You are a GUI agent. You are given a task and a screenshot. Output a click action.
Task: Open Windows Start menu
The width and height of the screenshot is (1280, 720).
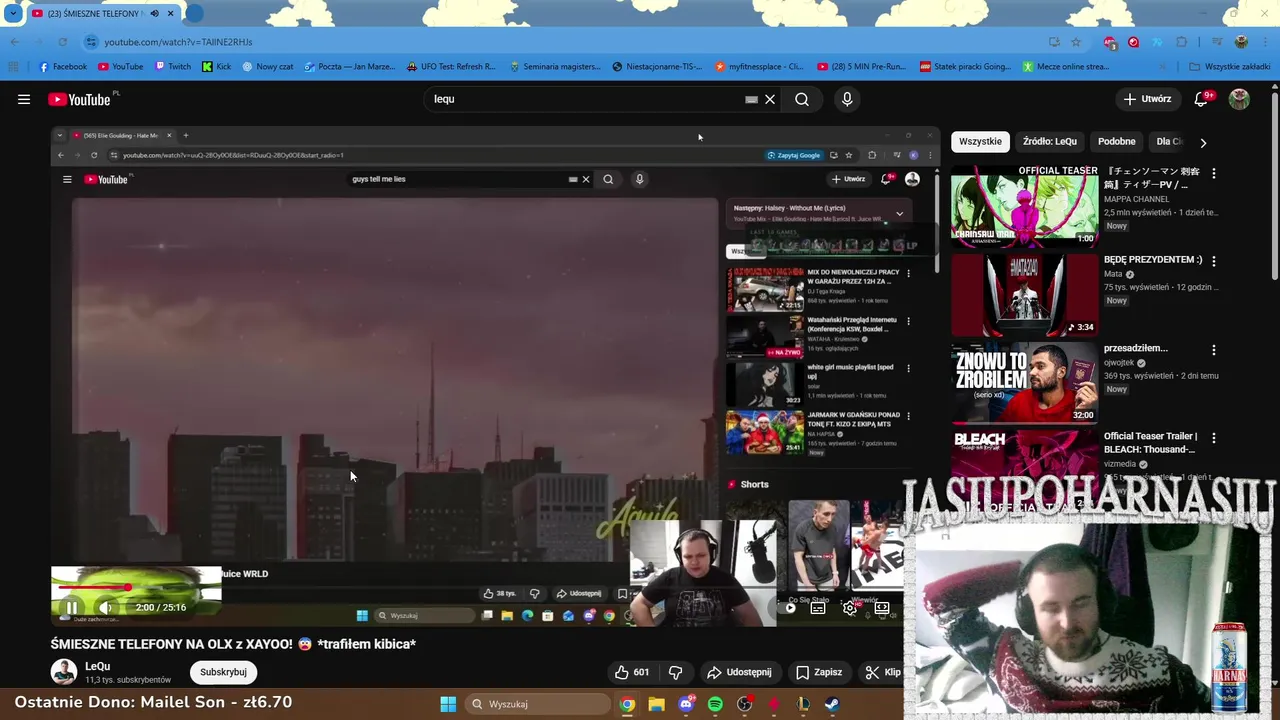[x=448, y=704]
